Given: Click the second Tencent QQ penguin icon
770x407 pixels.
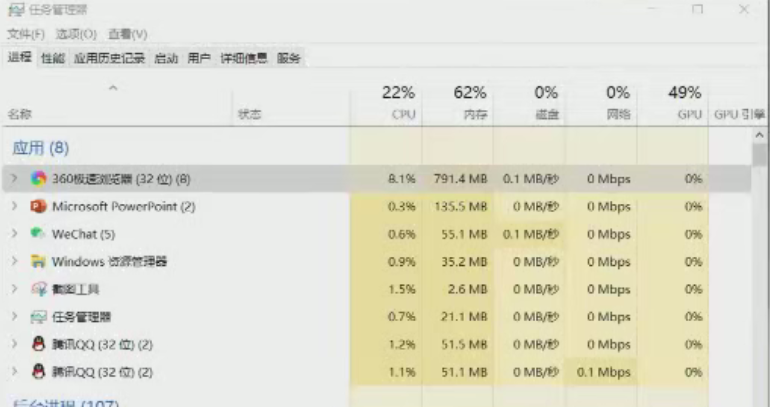Looking at the screenshot, I should [x=38, y=372].
